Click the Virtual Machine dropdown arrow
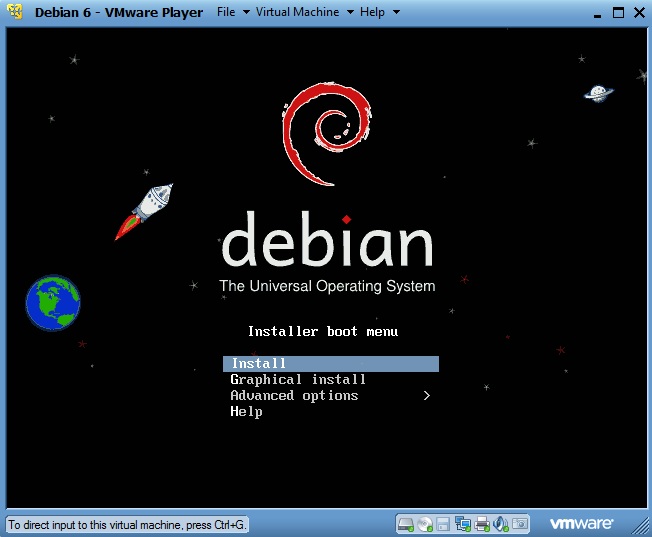 click(x=350, y=12)
